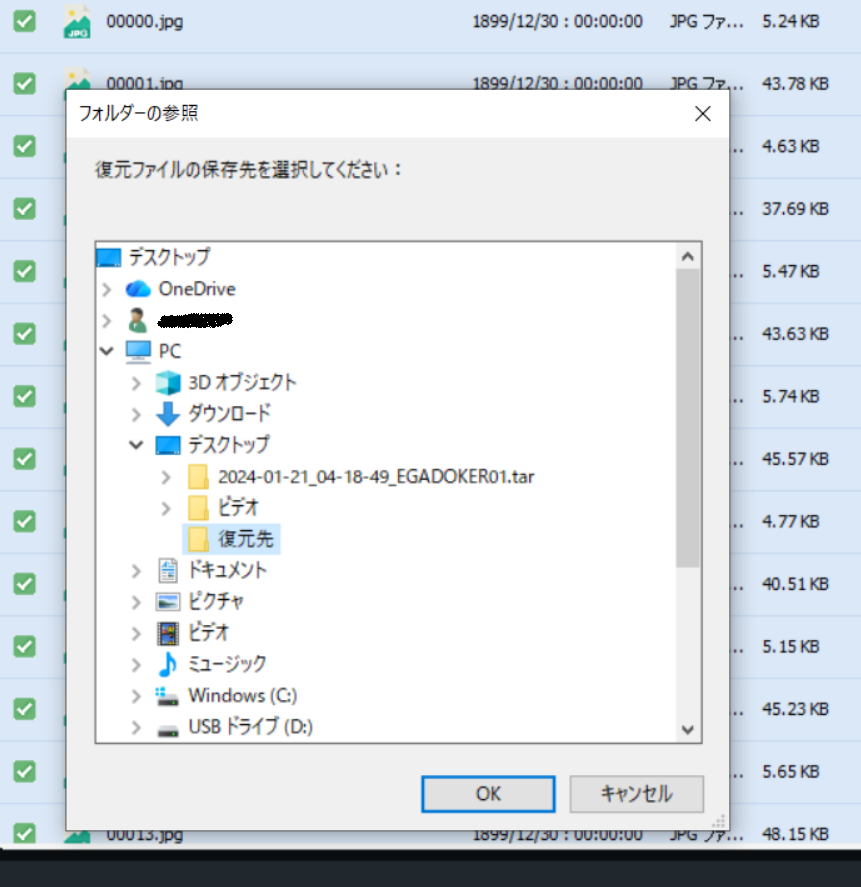Select the ミュージック music note icon
The width and height of the screenshot is (861, 887).
coord(168,664)
